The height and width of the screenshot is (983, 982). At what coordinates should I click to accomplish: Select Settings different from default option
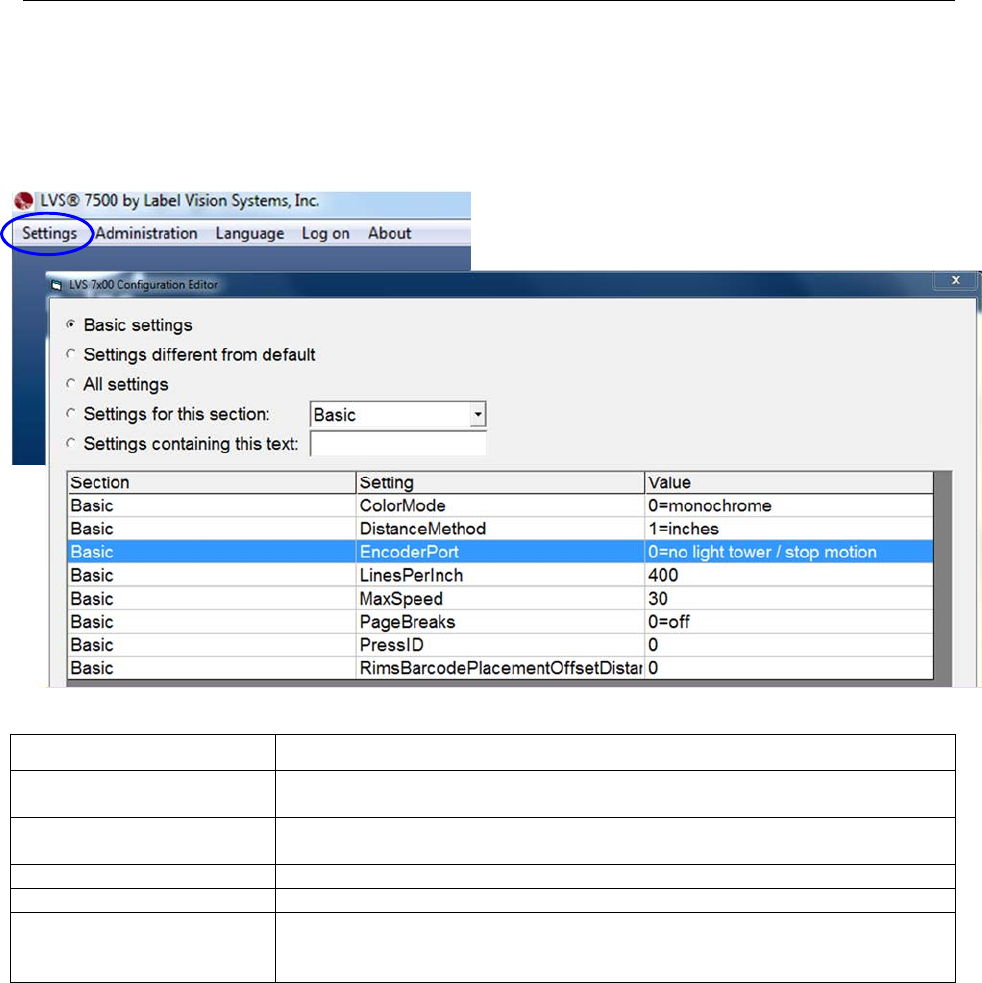[71, 354]
